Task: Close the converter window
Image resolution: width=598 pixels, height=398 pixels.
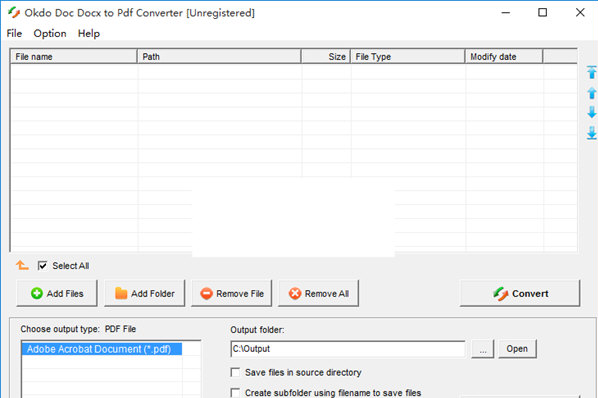Action: click(x=580, y=13)
